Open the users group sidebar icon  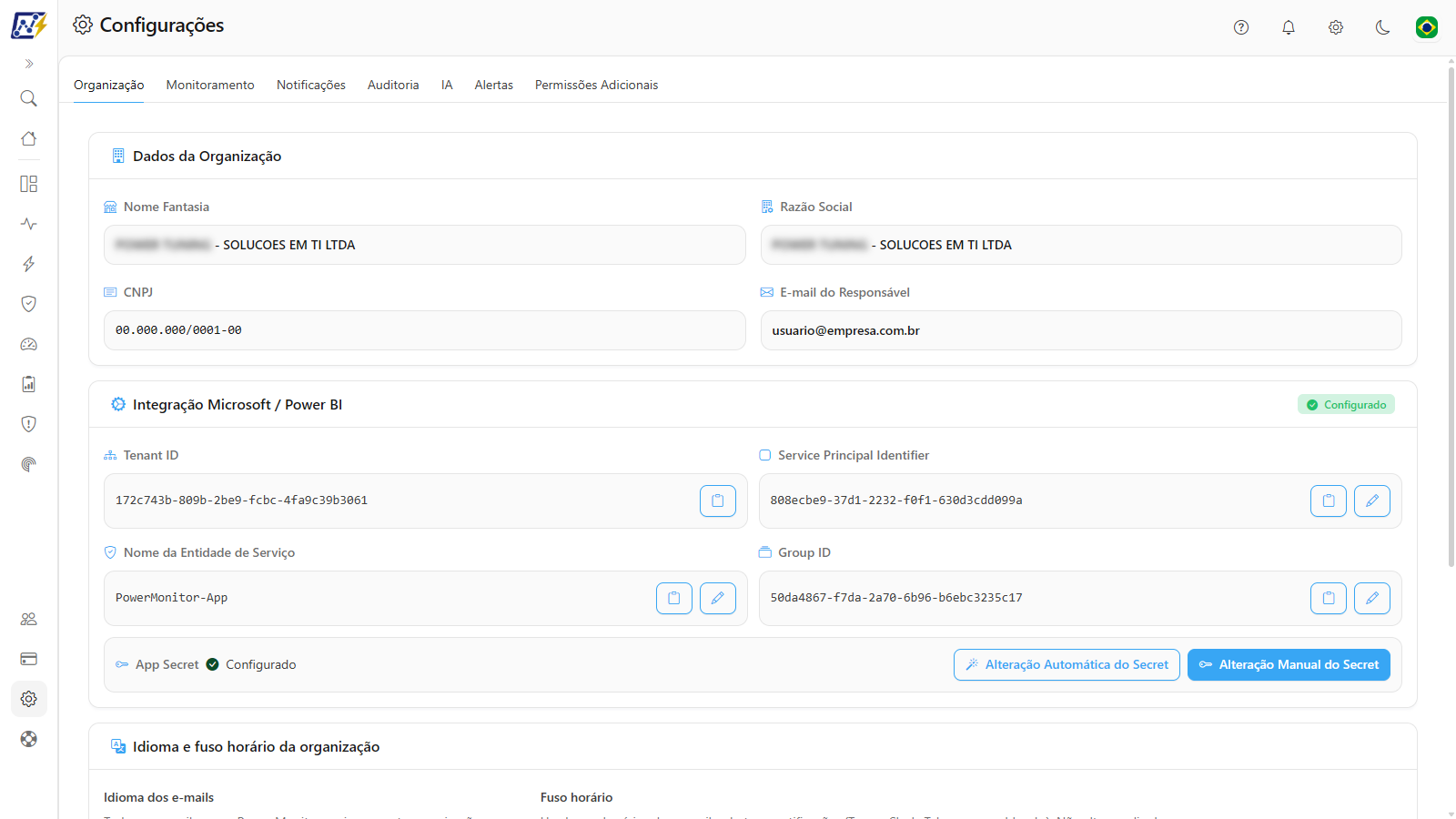[x=29, y=619]
